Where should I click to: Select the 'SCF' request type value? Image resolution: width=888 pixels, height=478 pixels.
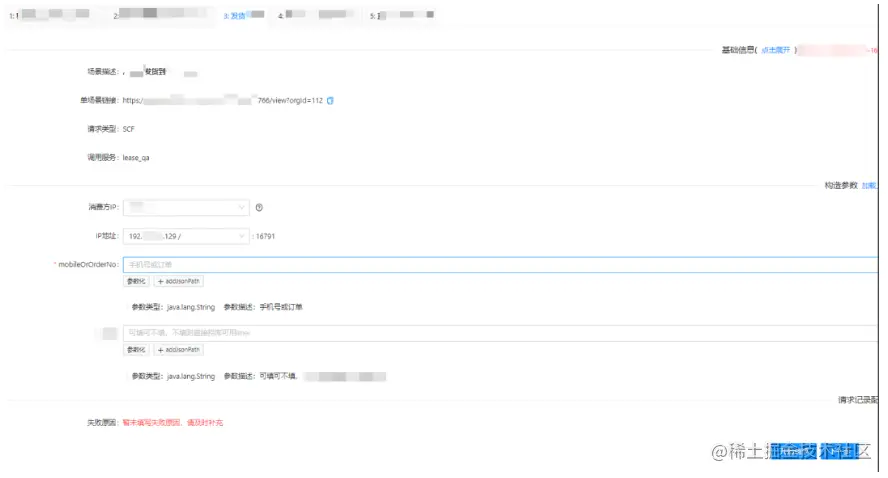click(129, 130)
